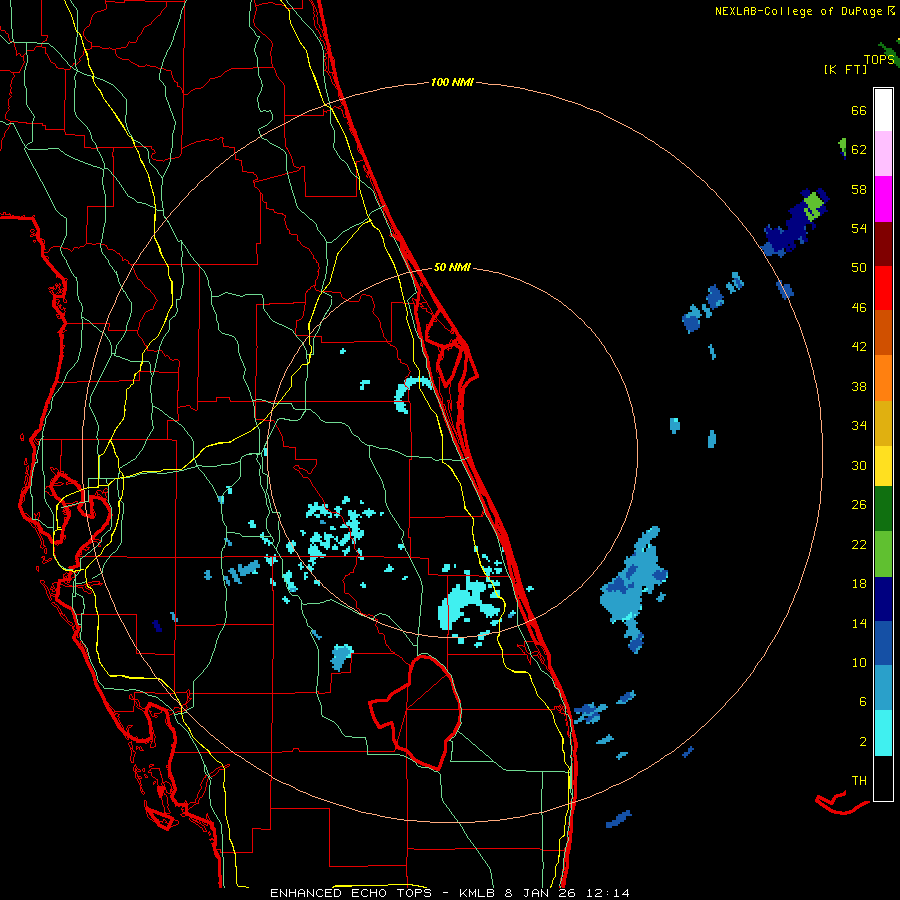
Task: Click the legend value '58'
Action: click(x=859, y=189)
